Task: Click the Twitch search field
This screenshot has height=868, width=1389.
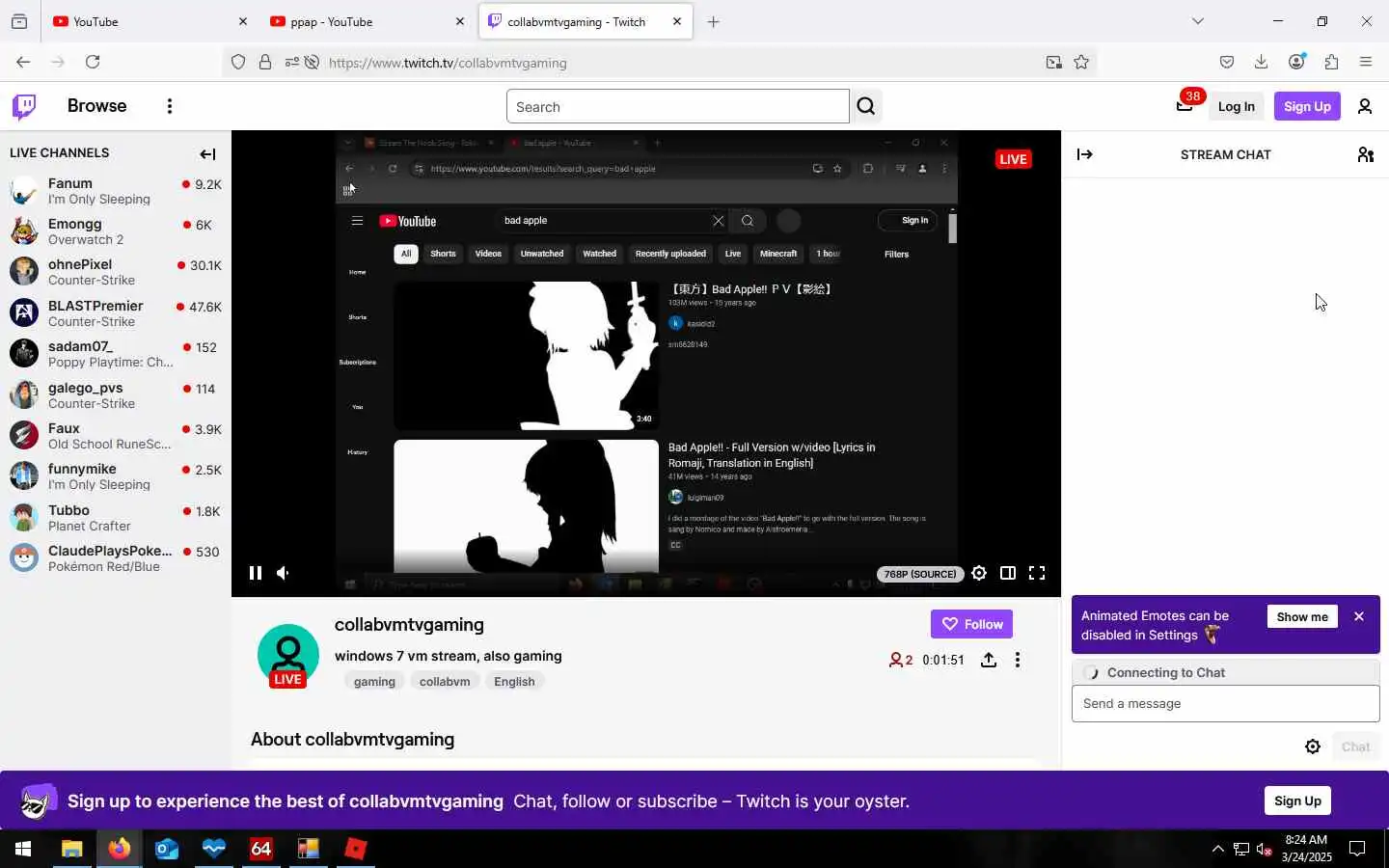Action: click(x=677, y=106)
